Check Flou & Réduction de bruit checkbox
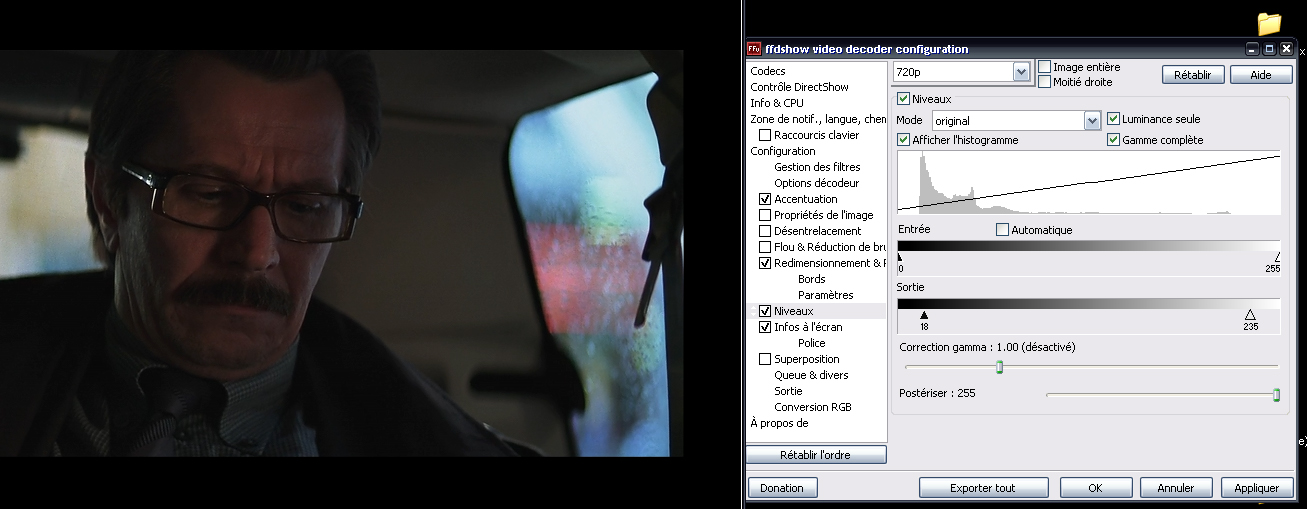1307x509 pixels. pos(765,247)
